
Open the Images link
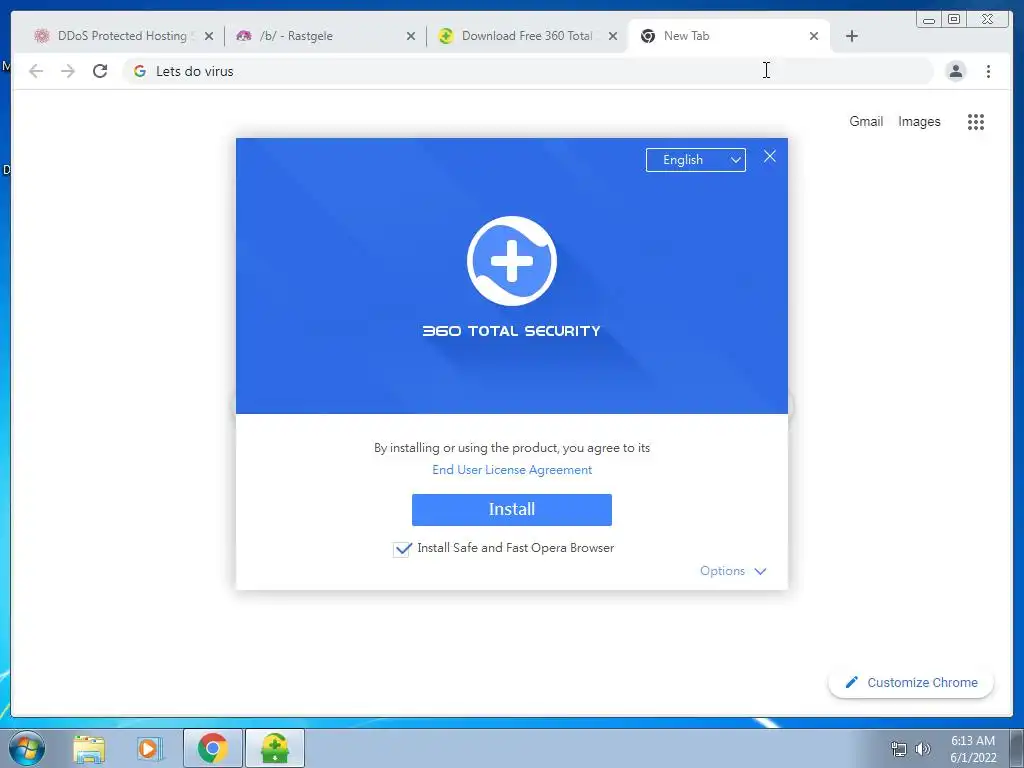point(919,121)
